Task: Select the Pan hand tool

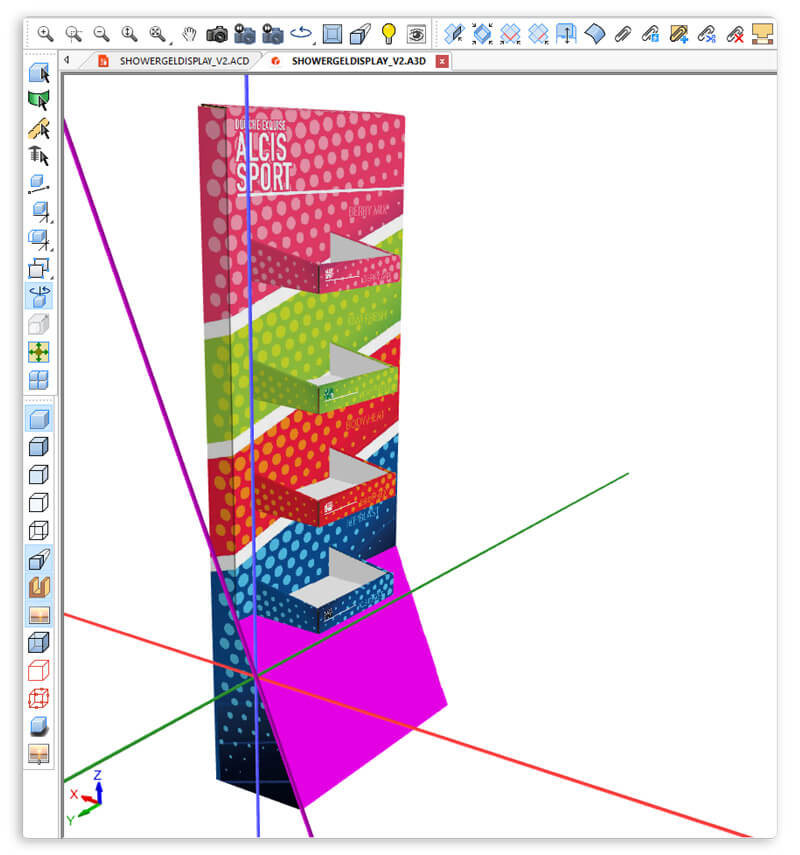Action: (x=189, y=33)
